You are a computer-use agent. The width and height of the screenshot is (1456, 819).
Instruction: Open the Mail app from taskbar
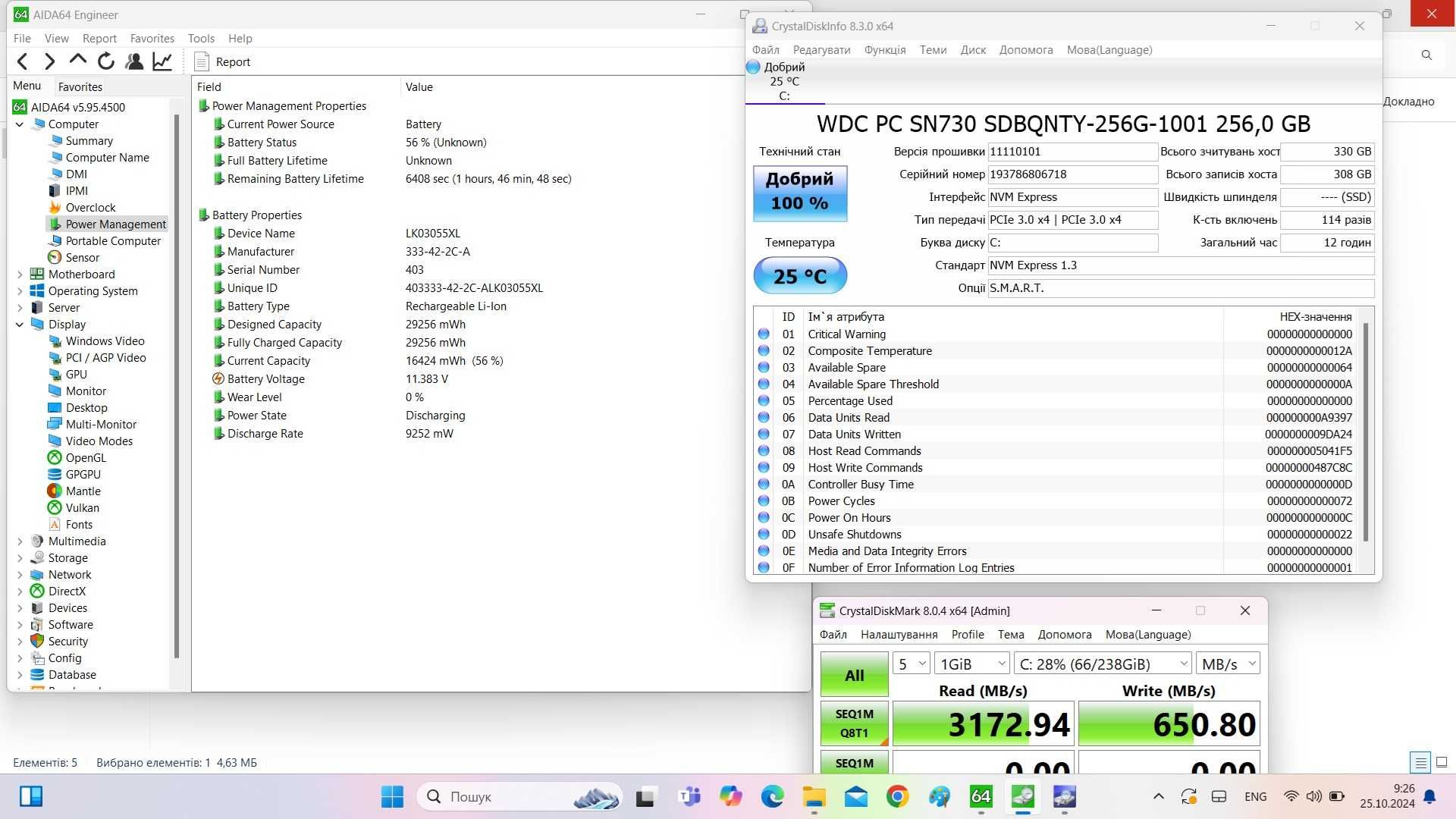pyautogui.click(x=855, y=796)
